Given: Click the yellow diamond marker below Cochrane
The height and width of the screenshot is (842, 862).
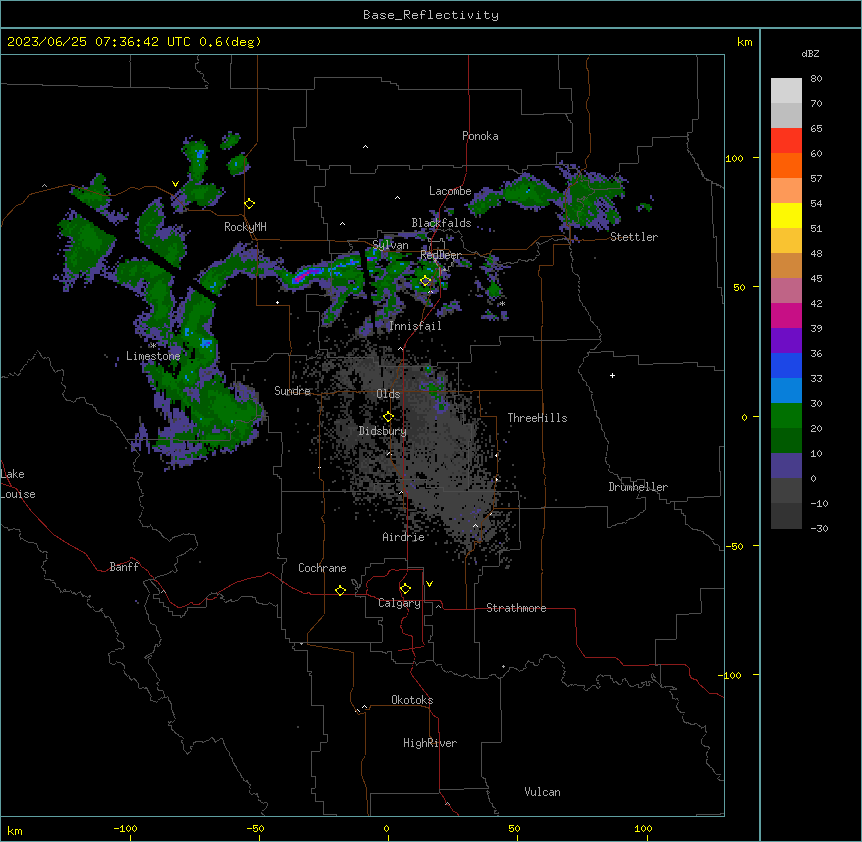Looking at the screenshot, I should point(340,590).
